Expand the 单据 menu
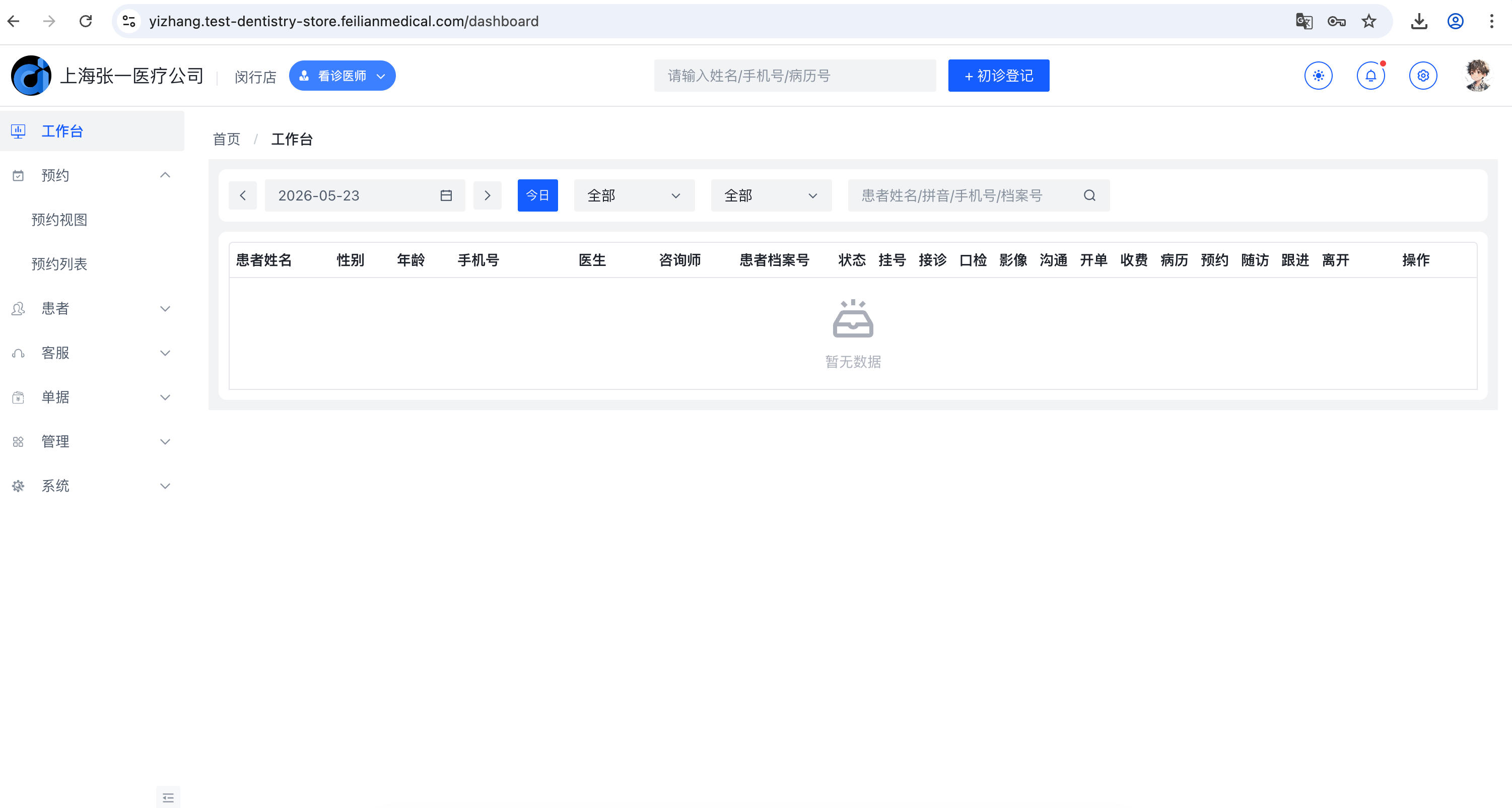 92,397
